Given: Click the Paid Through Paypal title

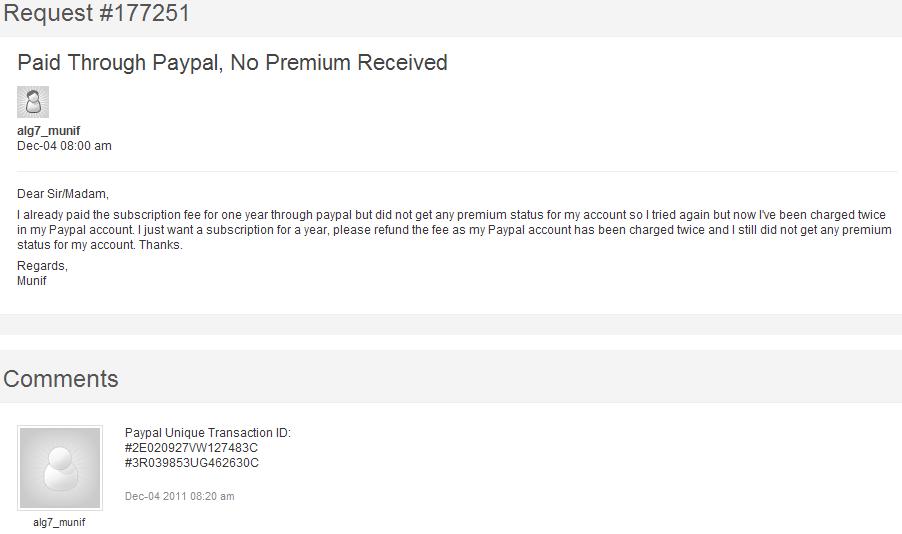Looking at the screenshot, I should (232, 62).
